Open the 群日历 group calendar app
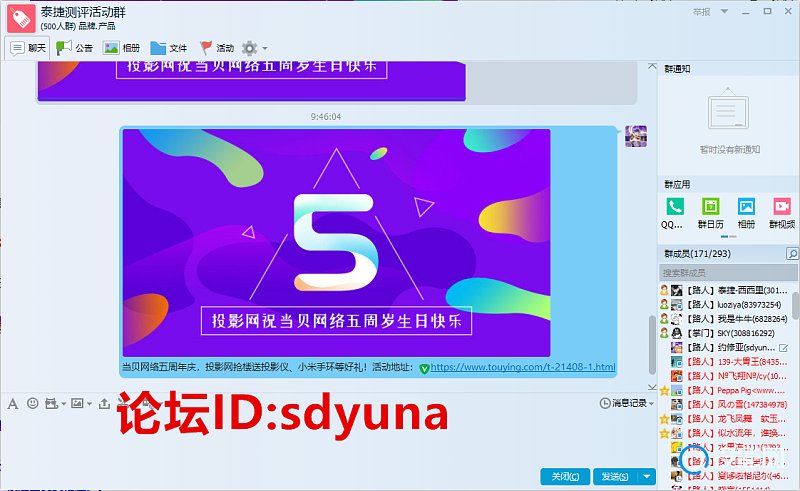This screenshot has height=491, width=800. click(x=710, y=213)
